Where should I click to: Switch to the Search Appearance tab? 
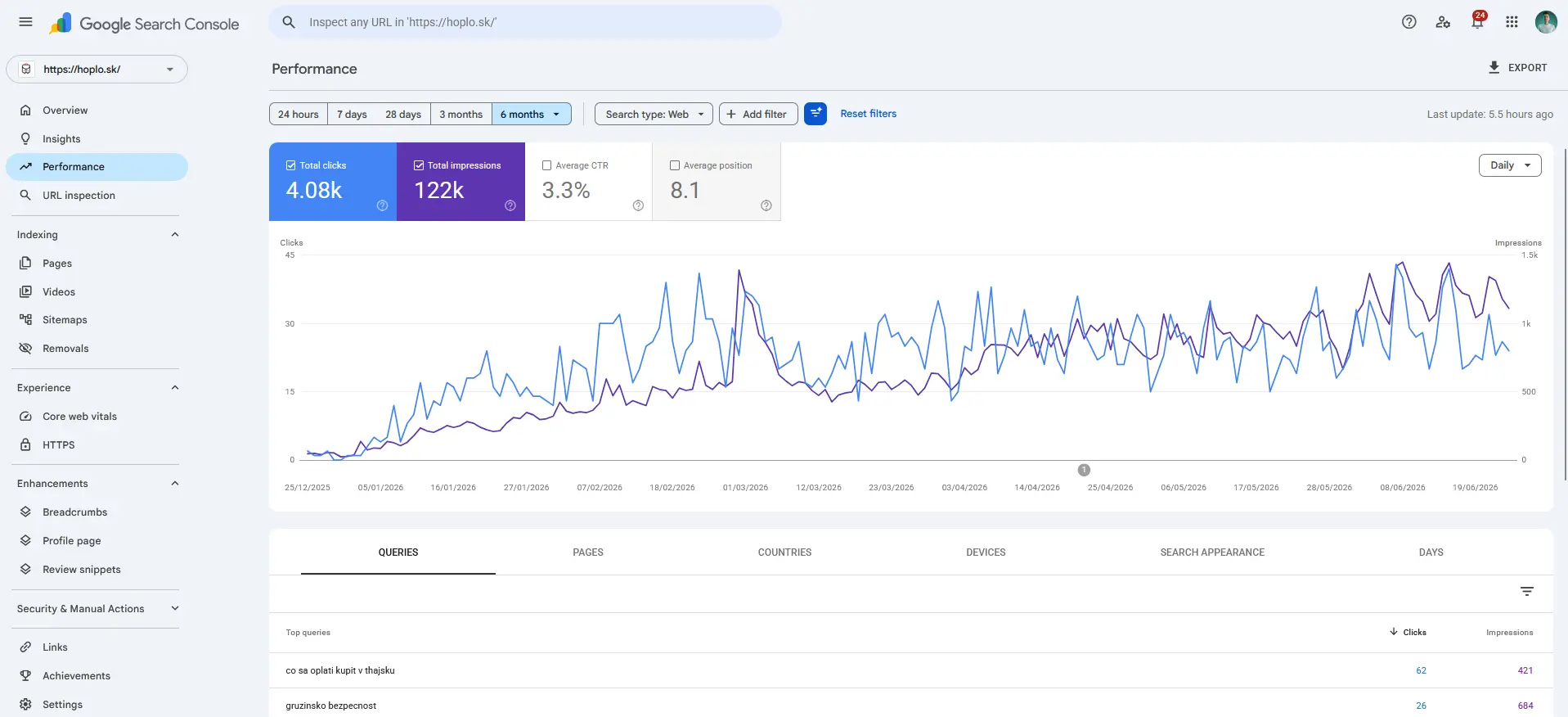coord(1212,552)
